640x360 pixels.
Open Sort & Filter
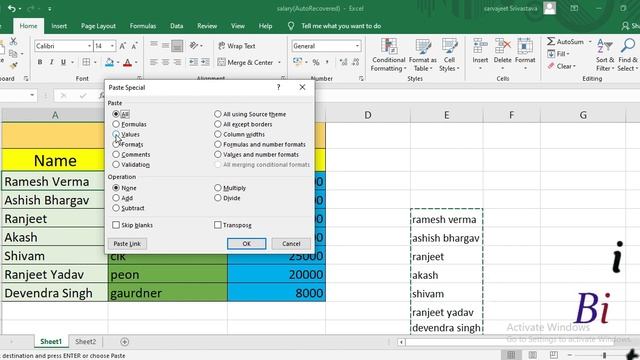pos(604,55)
